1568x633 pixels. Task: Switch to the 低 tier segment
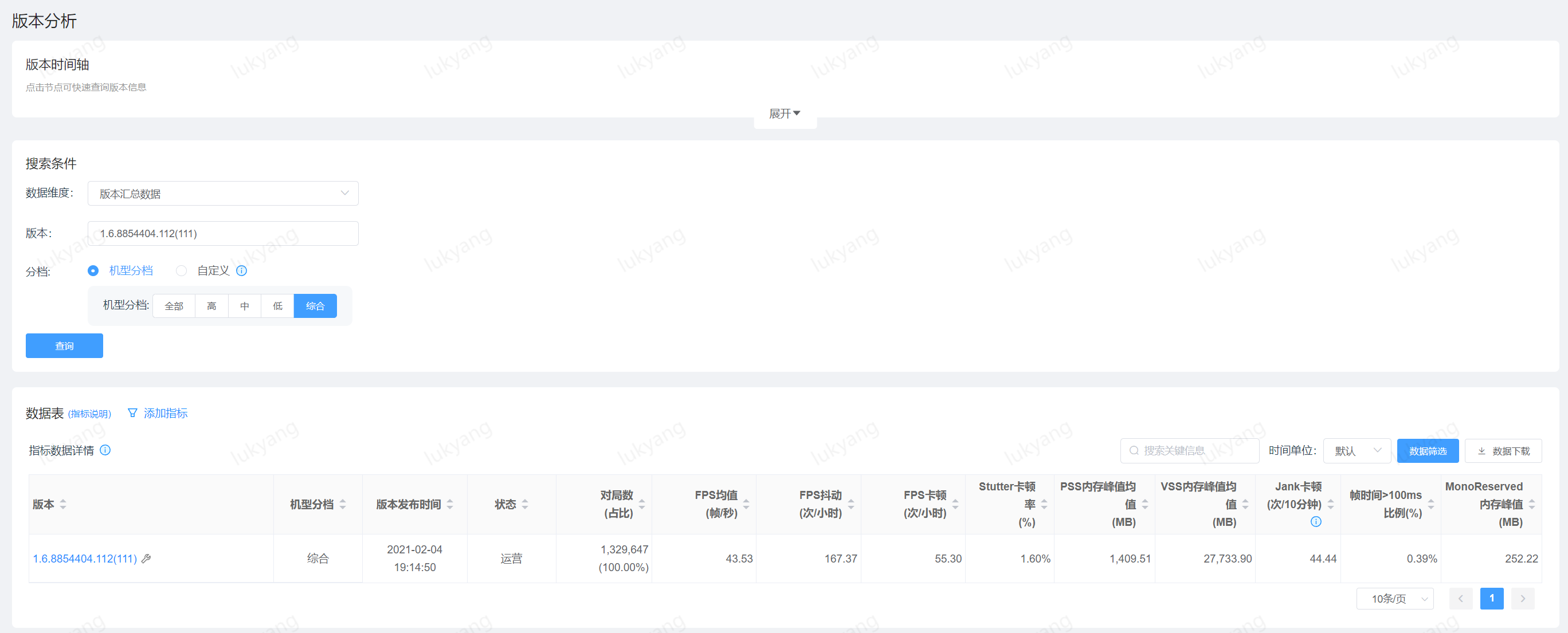[277, 305]
